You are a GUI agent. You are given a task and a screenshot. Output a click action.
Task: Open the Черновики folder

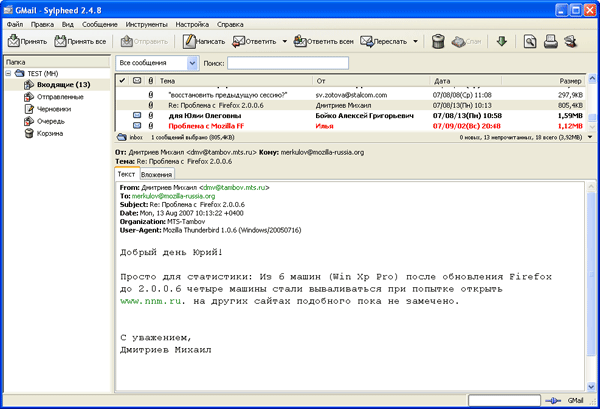pos(54,109)
